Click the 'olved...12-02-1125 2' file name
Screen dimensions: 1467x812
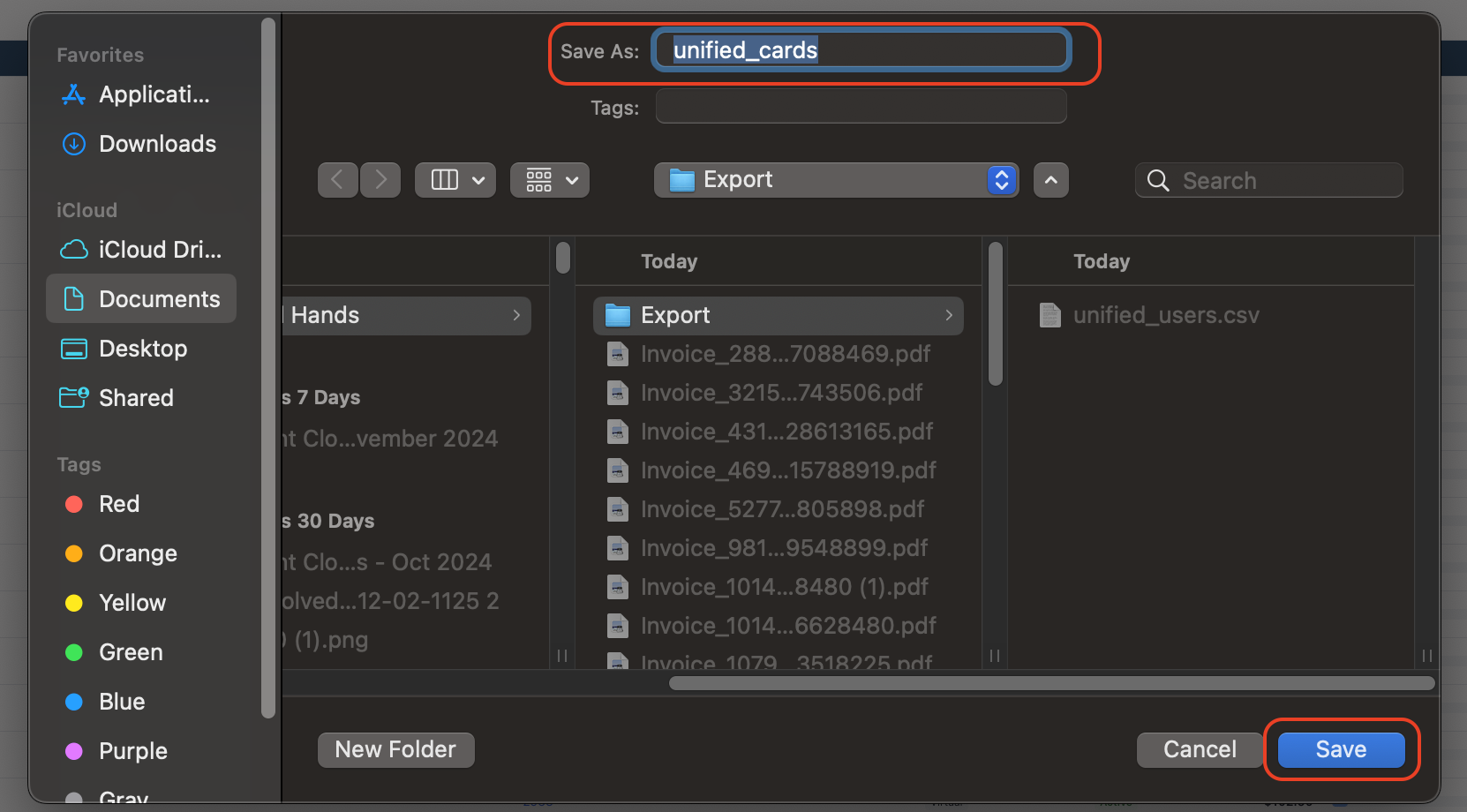(390, 601)
